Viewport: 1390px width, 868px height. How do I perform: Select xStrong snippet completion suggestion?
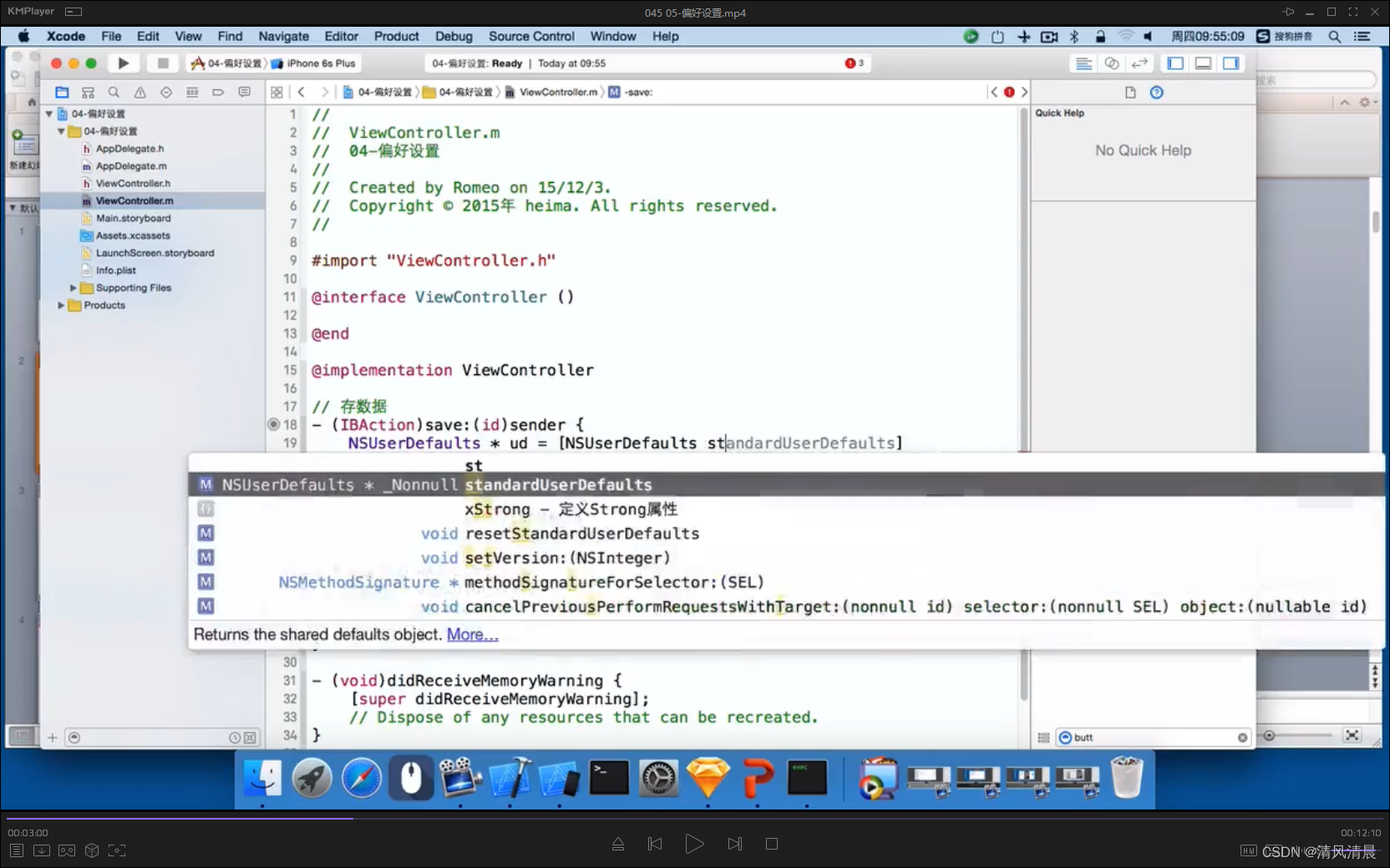(786, 509)
